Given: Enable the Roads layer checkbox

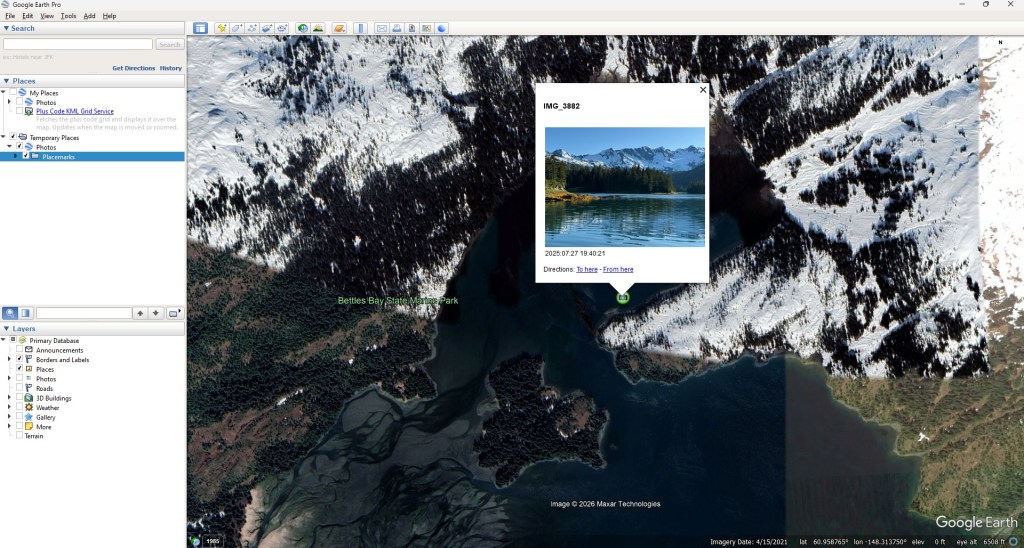Looking at the screenshot, I should [x=19, y=389].
